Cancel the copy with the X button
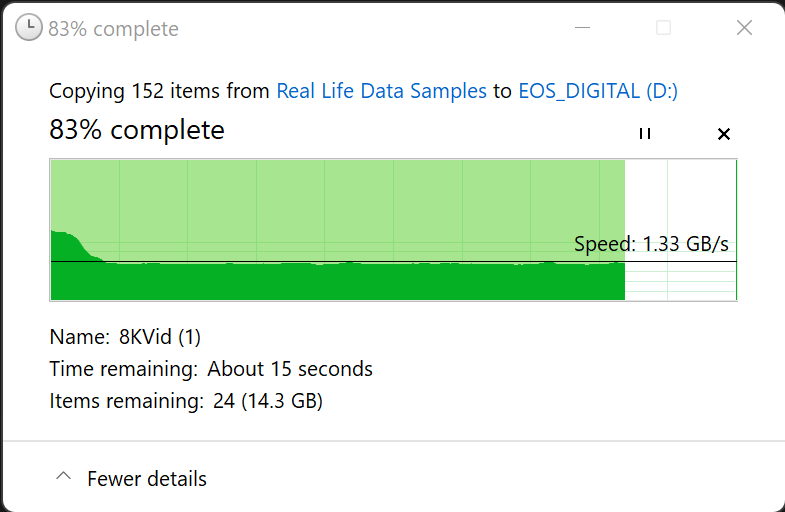Screen dimensions: 785x512 point(724,134)
